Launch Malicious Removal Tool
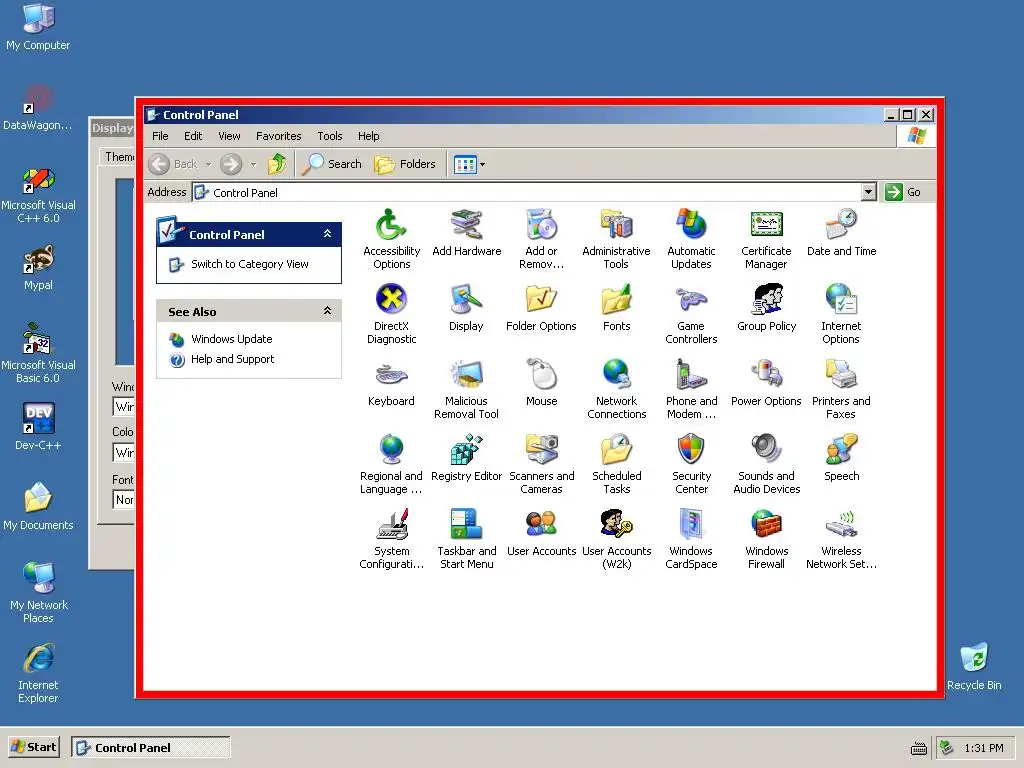Image resolution: width=1024 pixels, height=768 pixels. click(466, 389)
